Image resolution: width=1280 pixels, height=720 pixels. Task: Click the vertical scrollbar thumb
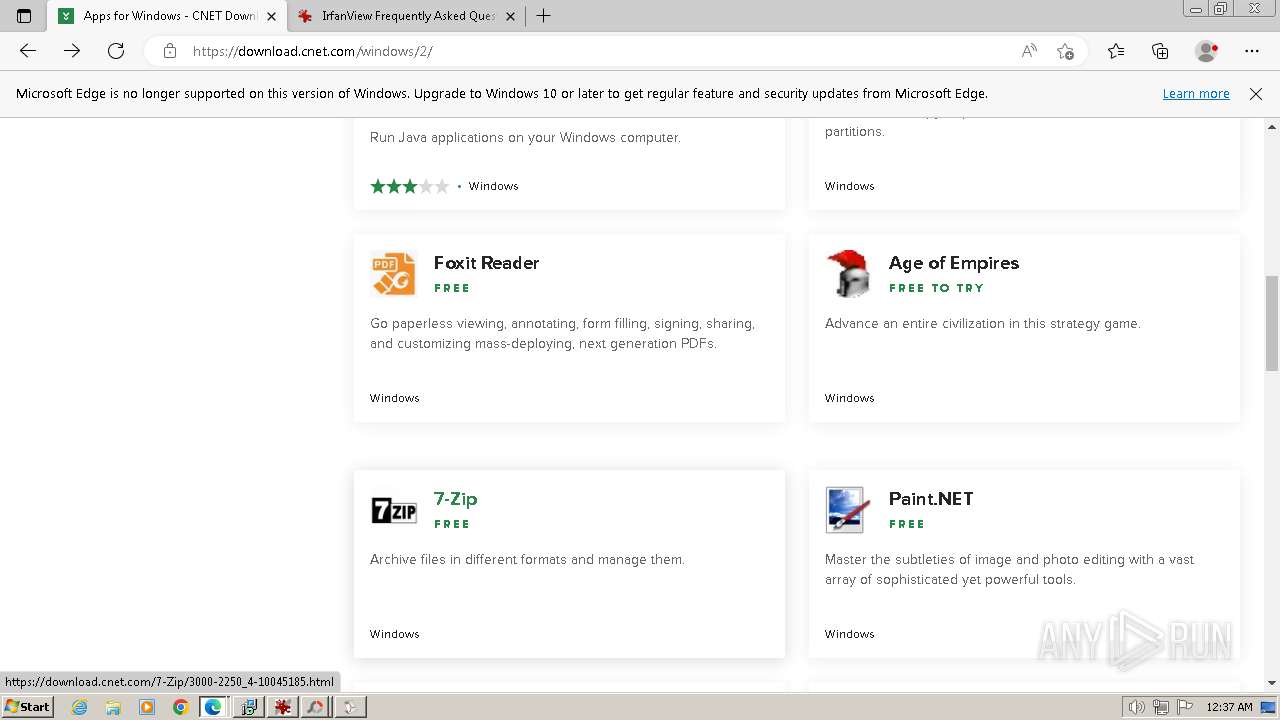[1272, 322]
